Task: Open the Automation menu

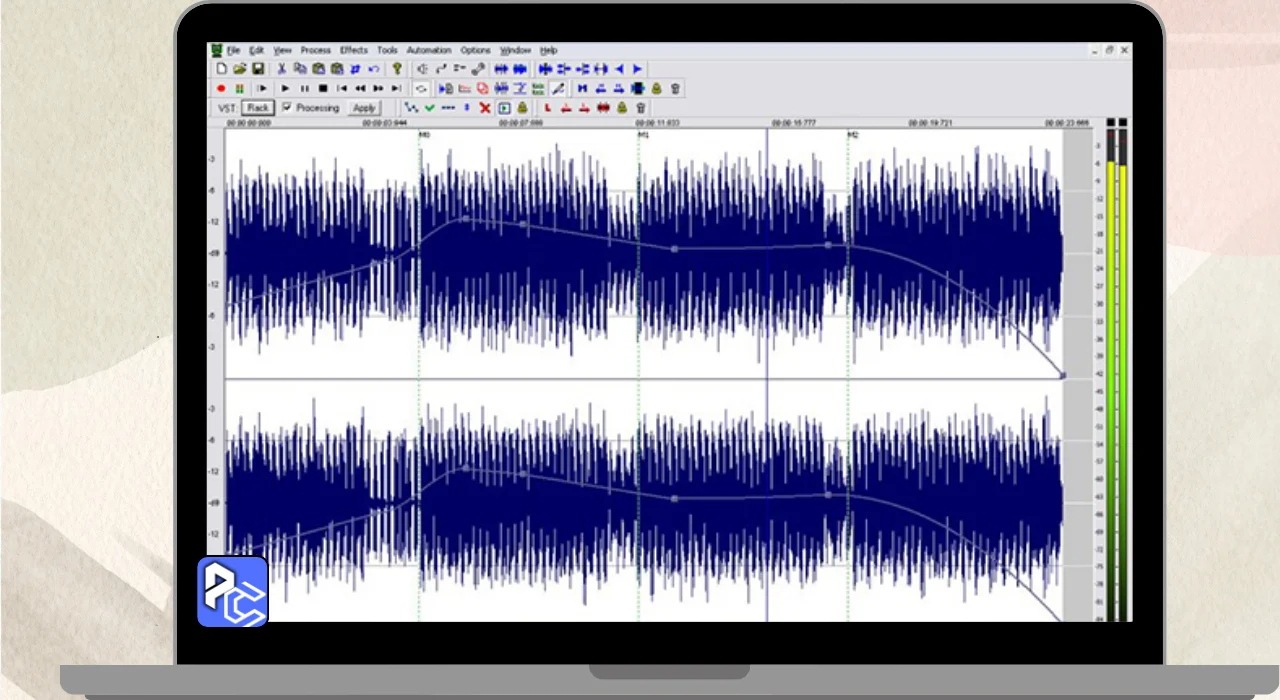Action: pyautogui.click(x=429, y=50)
